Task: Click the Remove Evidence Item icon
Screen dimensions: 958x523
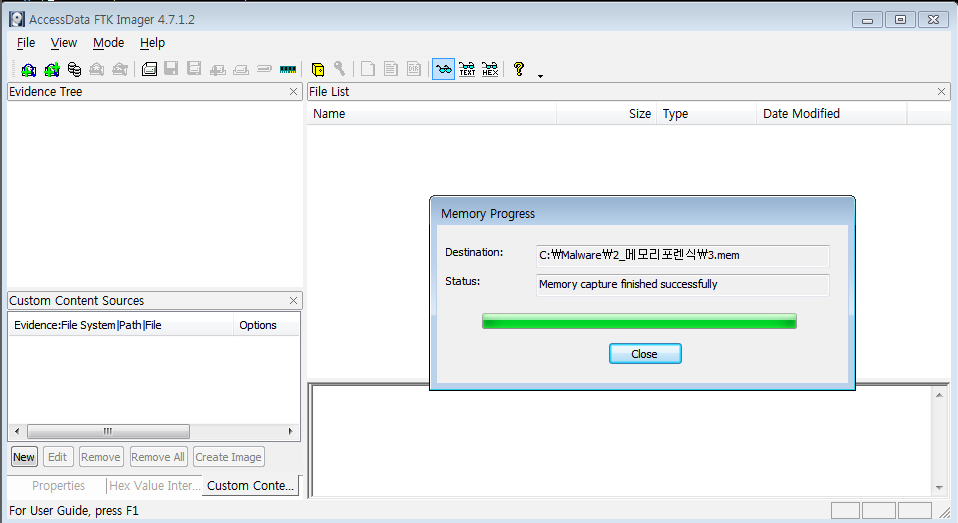Action: coord(97,69)
